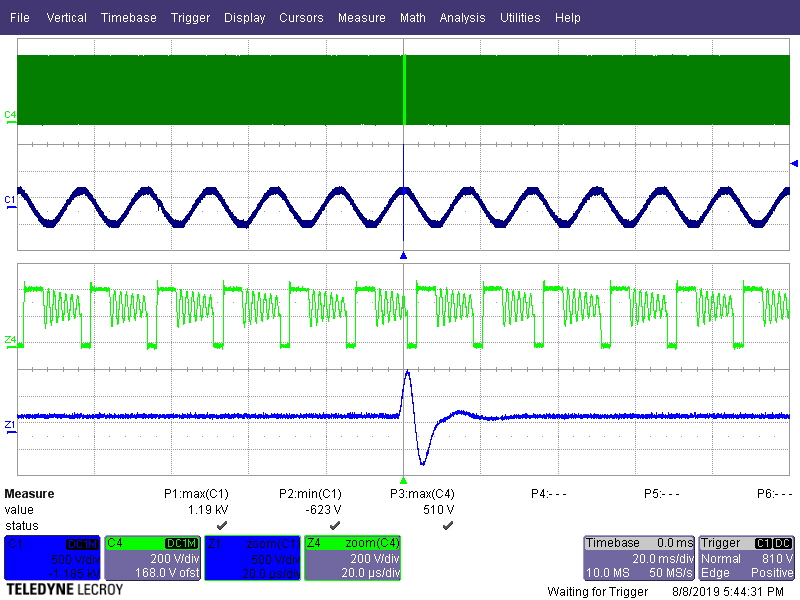Viewport: 800px width, 600px height.
Task: Open the Timebase descriptor box
Action: [x=640, y=555]
